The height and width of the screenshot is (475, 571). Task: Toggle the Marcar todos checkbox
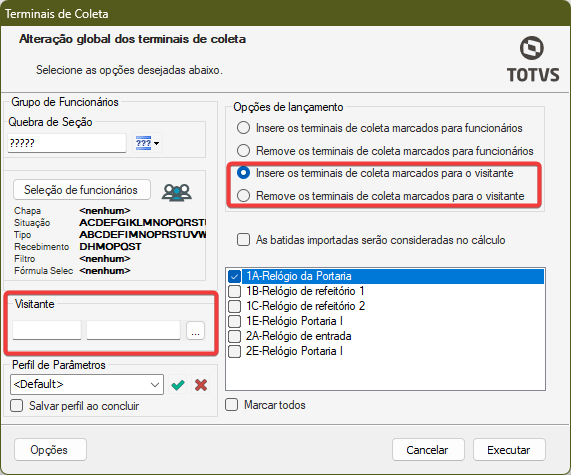click(x=232, y=405)
